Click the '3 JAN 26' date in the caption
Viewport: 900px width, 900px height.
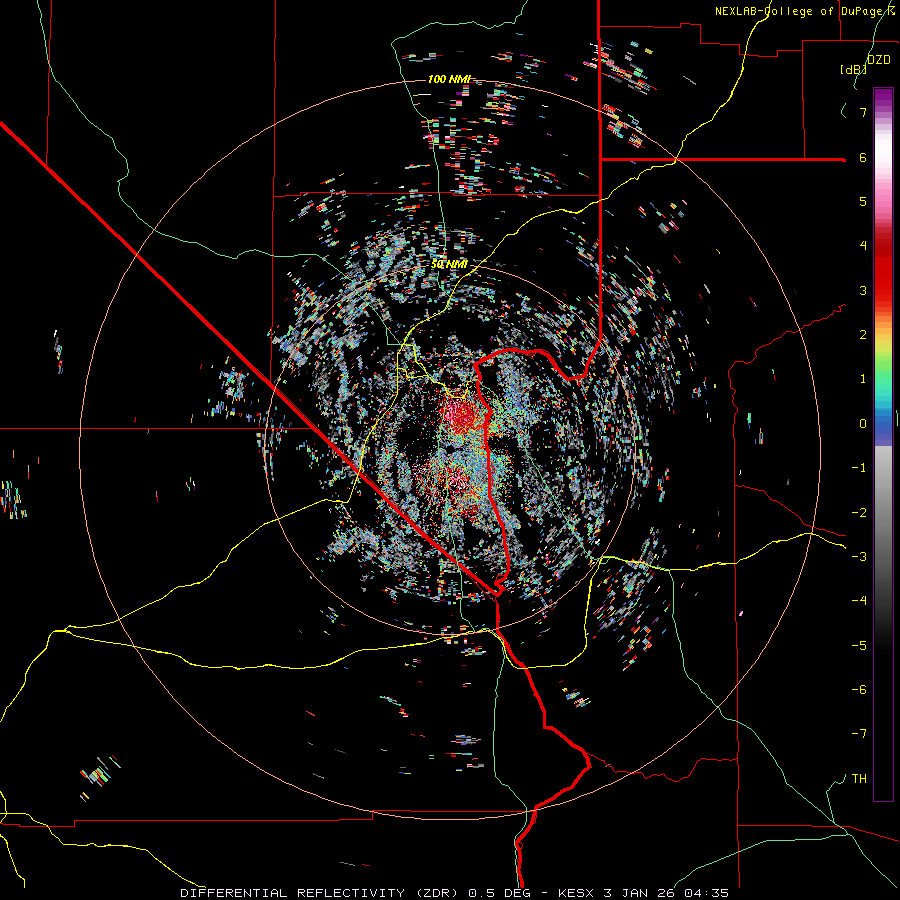click(641, 893)
